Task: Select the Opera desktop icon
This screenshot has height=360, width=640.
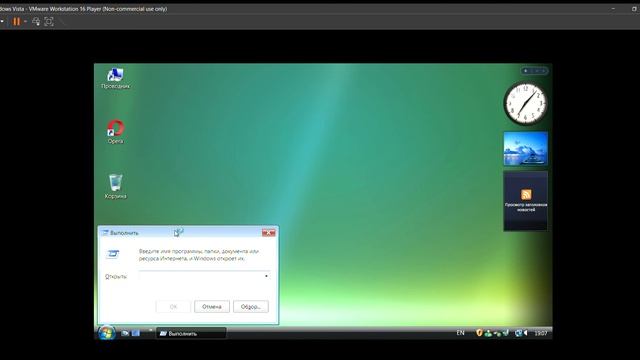Action: [116, 131]
